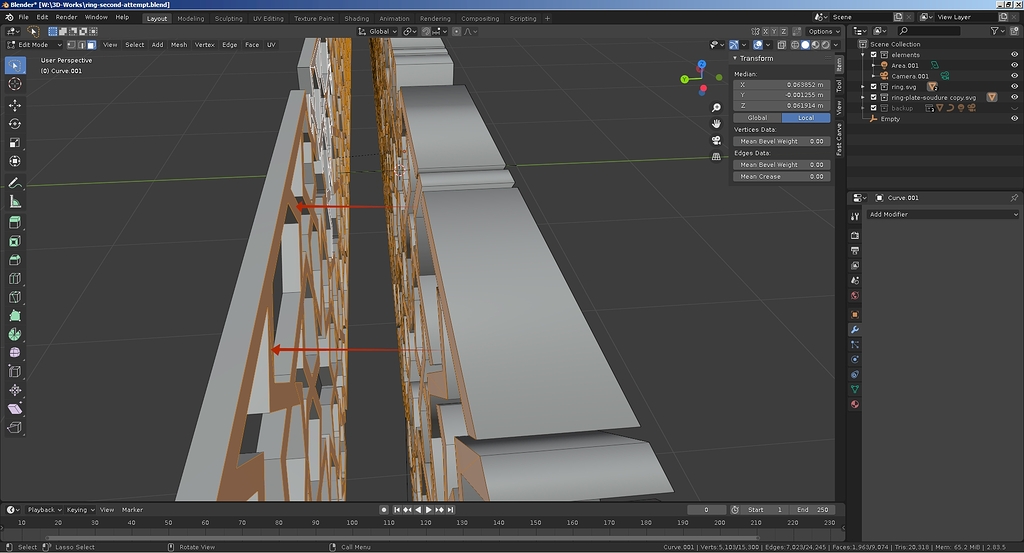The height and width of the screenshot is (553, 1024).
Task: Choose the Poly Build tool
Action: coord(15,315)
